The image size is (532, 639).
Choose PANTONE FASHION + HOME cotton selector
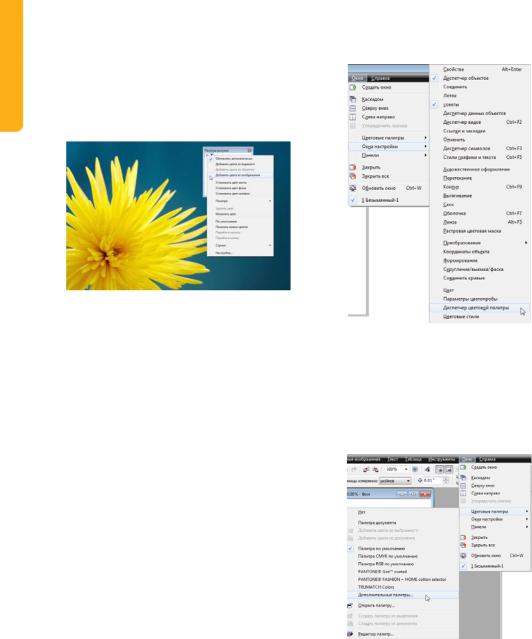pos(403,580)
